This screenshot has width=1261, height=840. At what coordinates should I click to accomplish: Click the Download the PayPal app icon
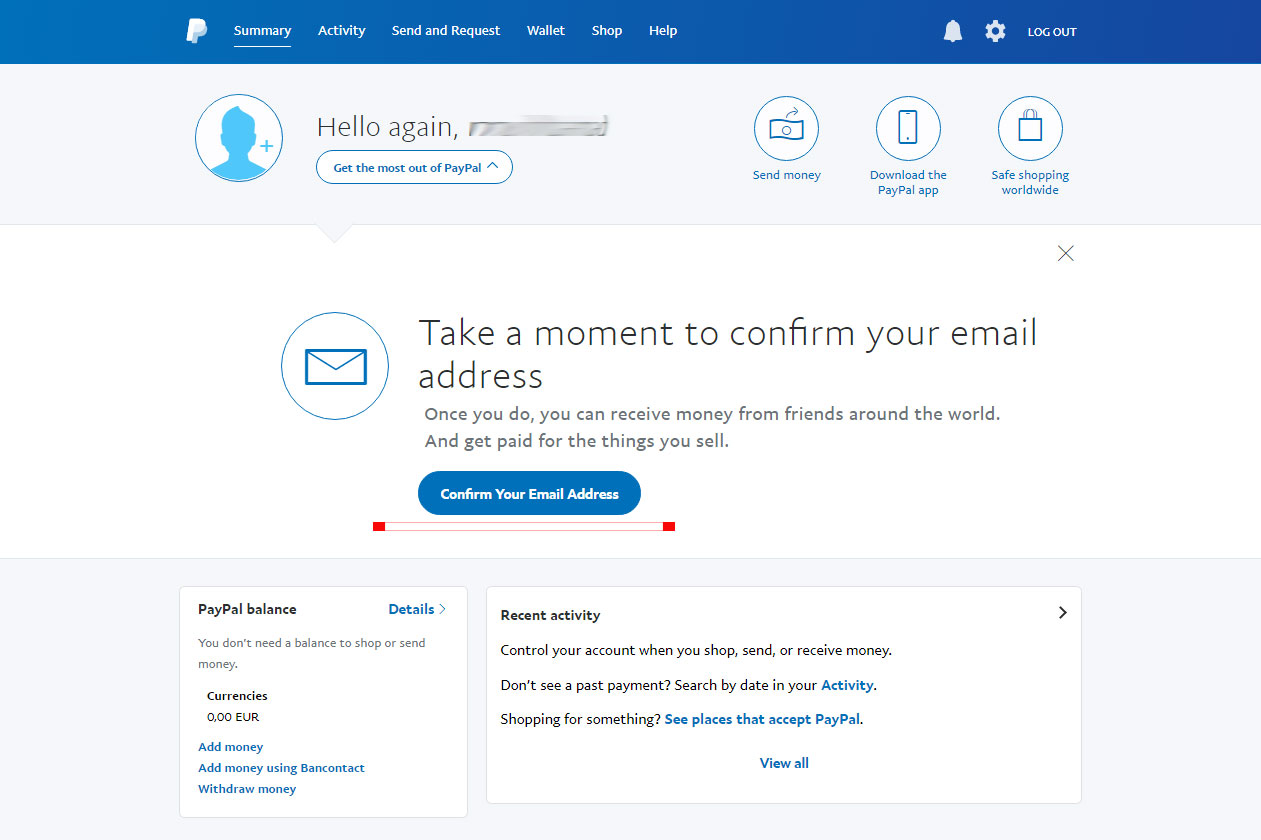pos(908,128)
